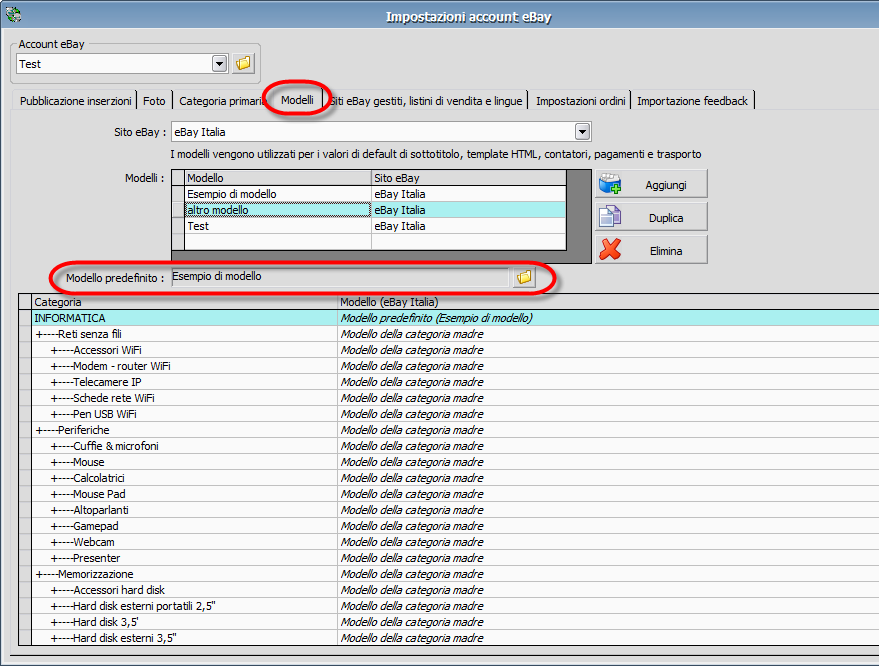Select the Memorizzazione category
The image size is (879, 666).
pyautogui.click(x=184, y=574)
